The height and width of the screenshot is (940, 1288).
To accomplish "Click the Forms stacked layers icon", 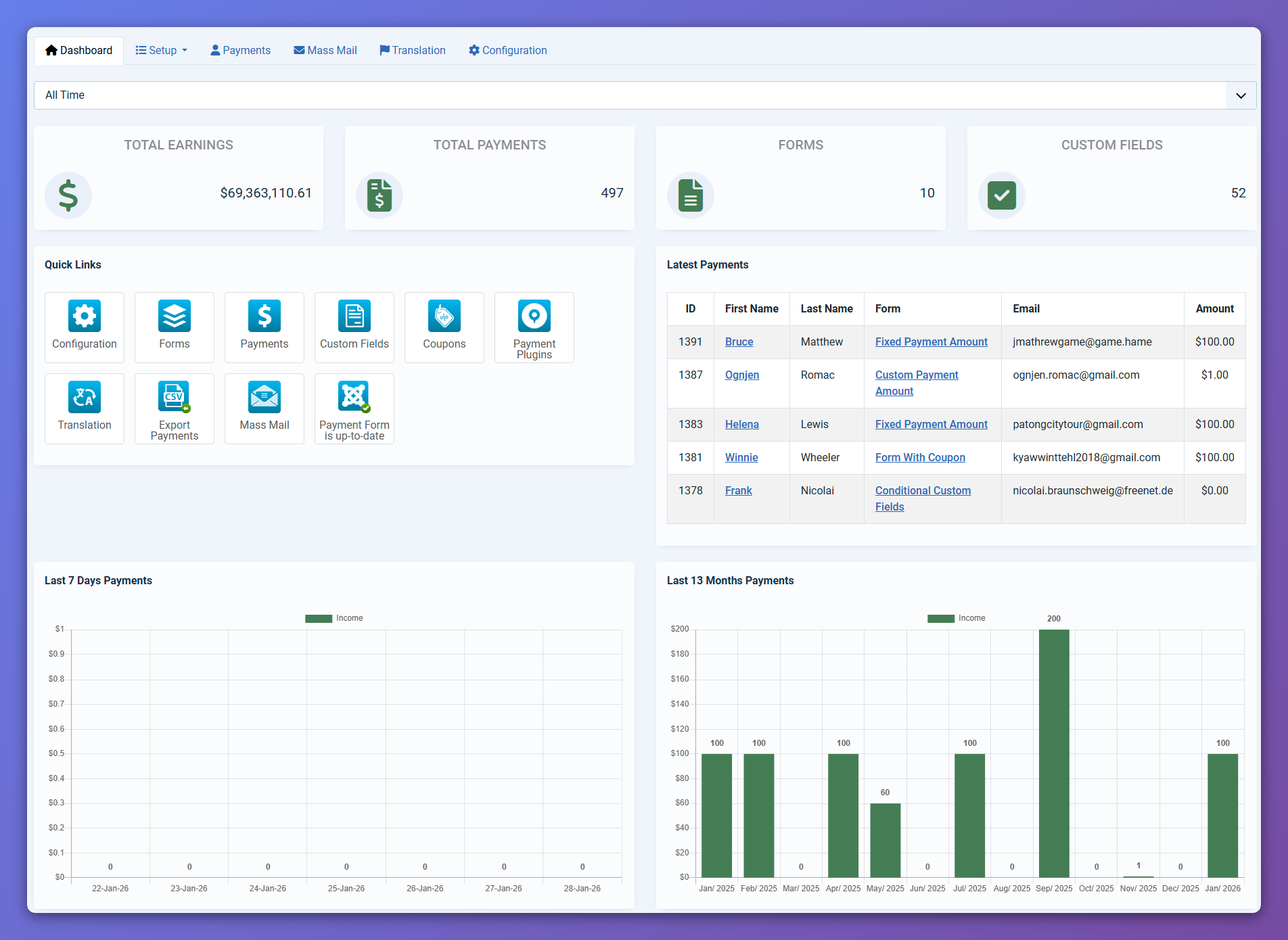I will pos(175,316).
